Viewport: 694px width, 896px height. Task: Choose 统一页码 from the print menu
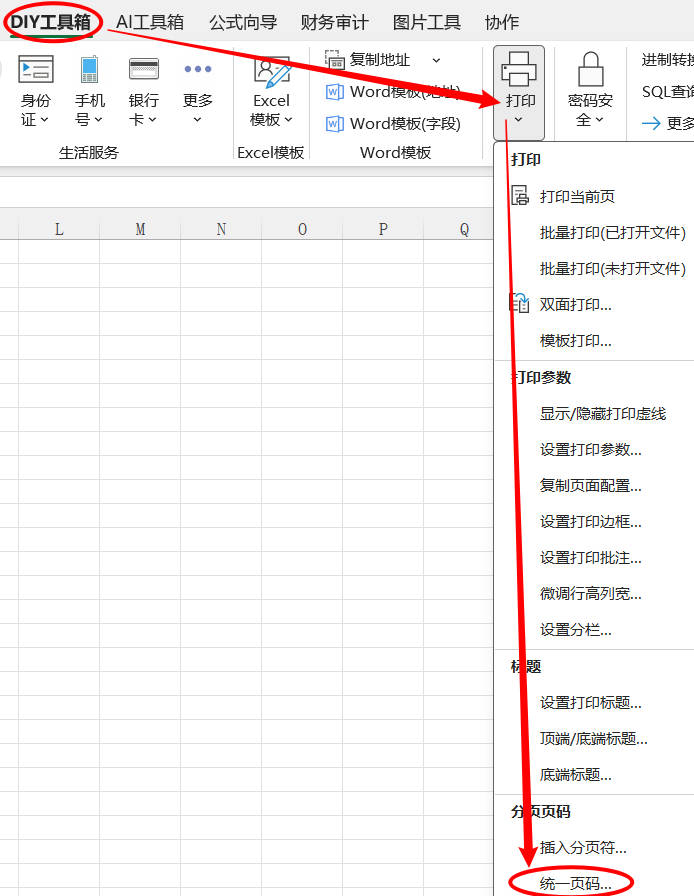574,883
